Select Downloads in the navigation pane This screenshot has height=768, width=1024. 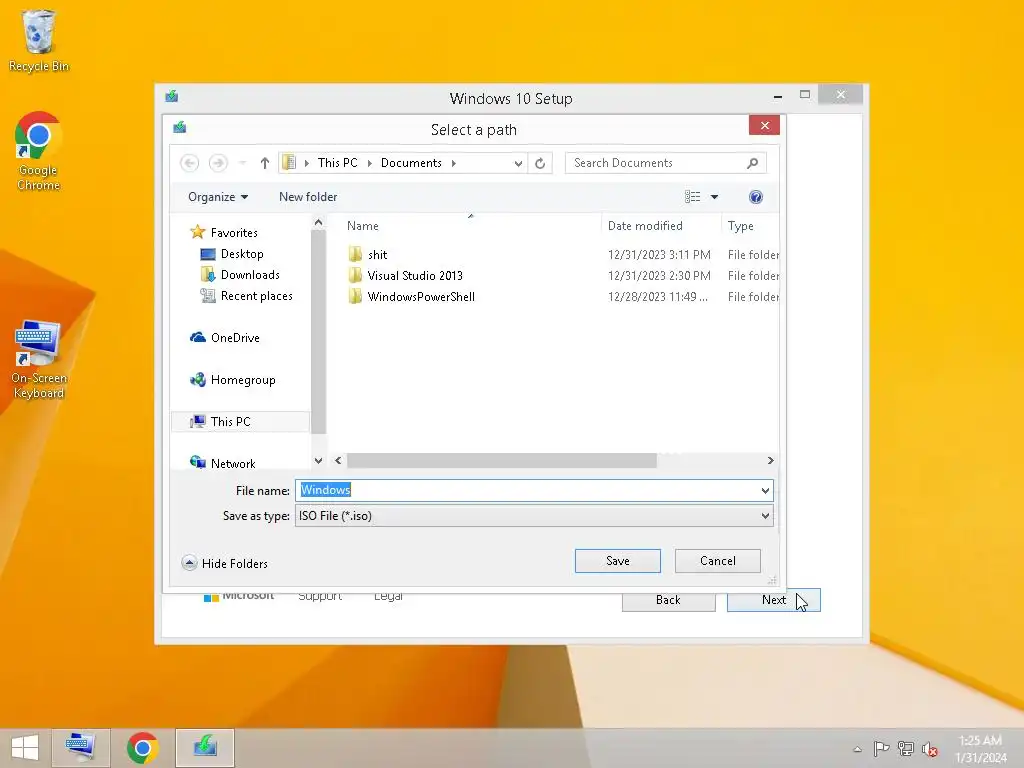pyautogui.click(x=240, y=275)
